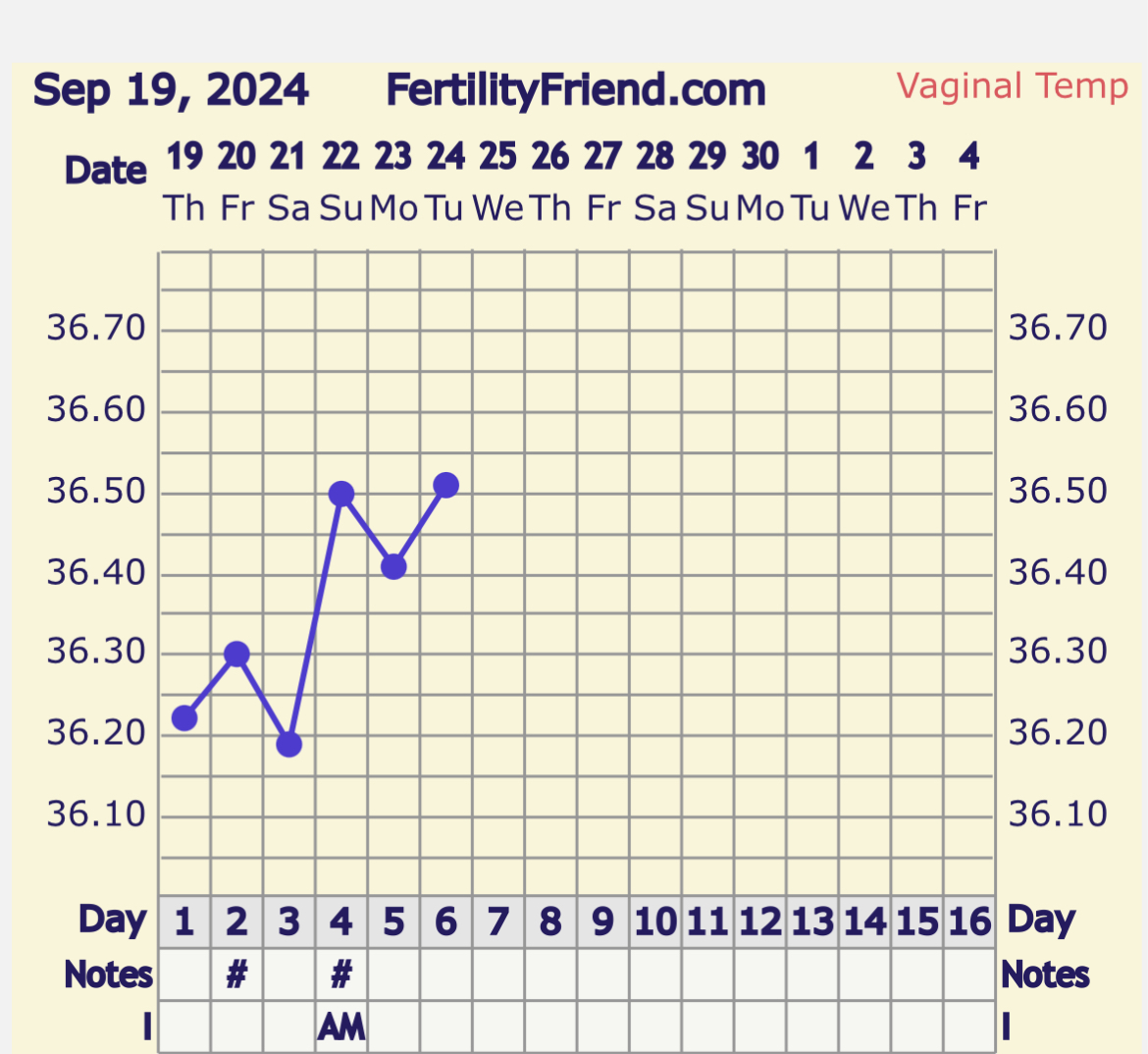The height and width of the screenshot is (1054, 1148).
Task: Select the day 5 temperature point at 36.41
Action: click(393, 566)
